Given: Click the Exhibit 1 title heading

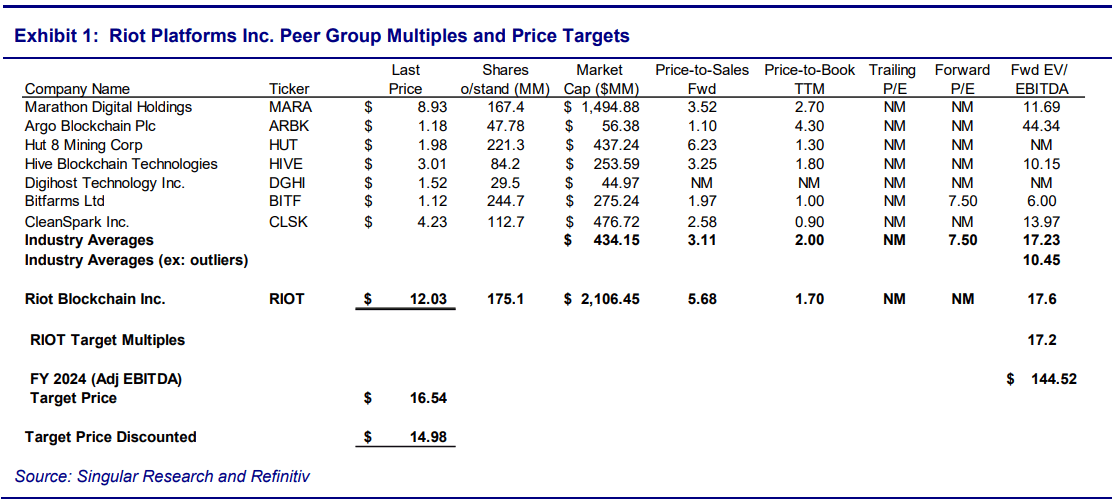Looking at the screenshot, I should click(x=322, y=36).
